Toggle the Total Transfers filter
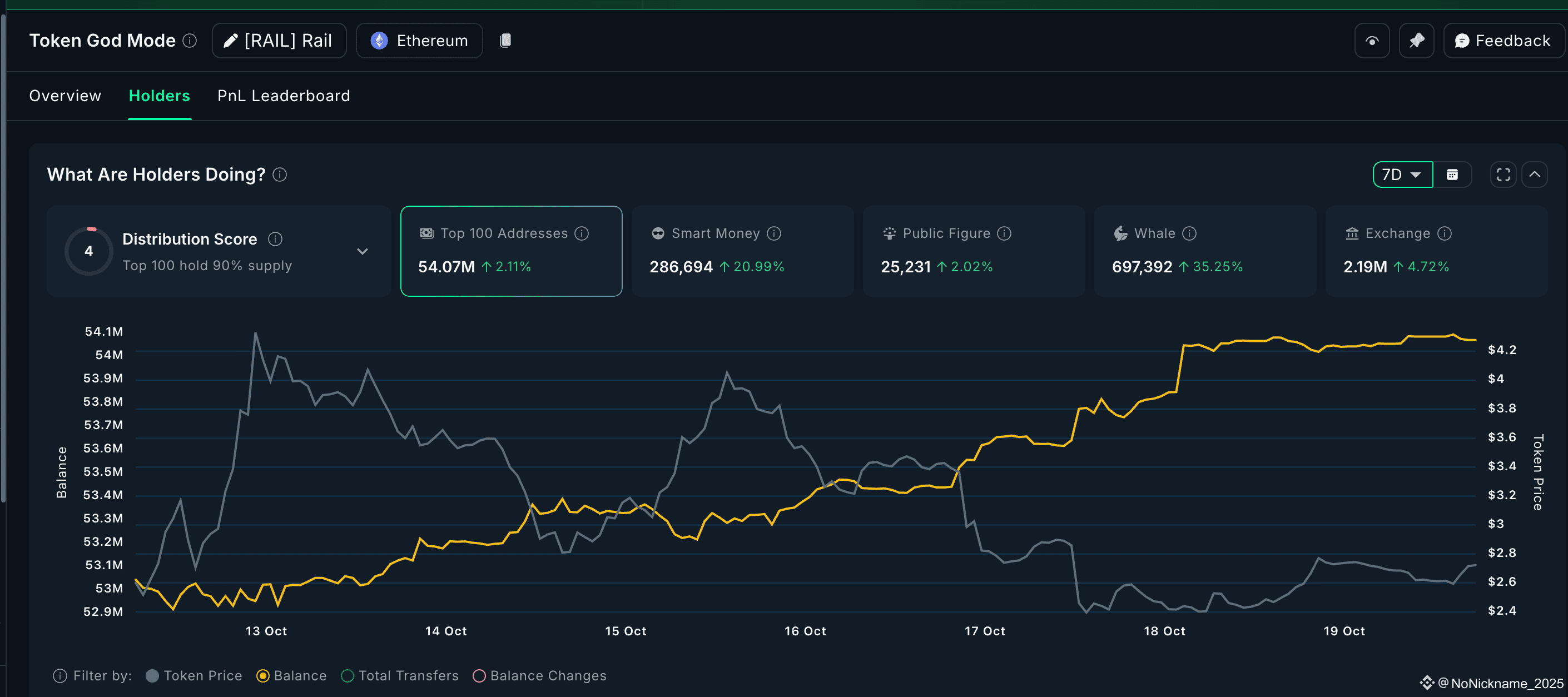 [348, 676]
